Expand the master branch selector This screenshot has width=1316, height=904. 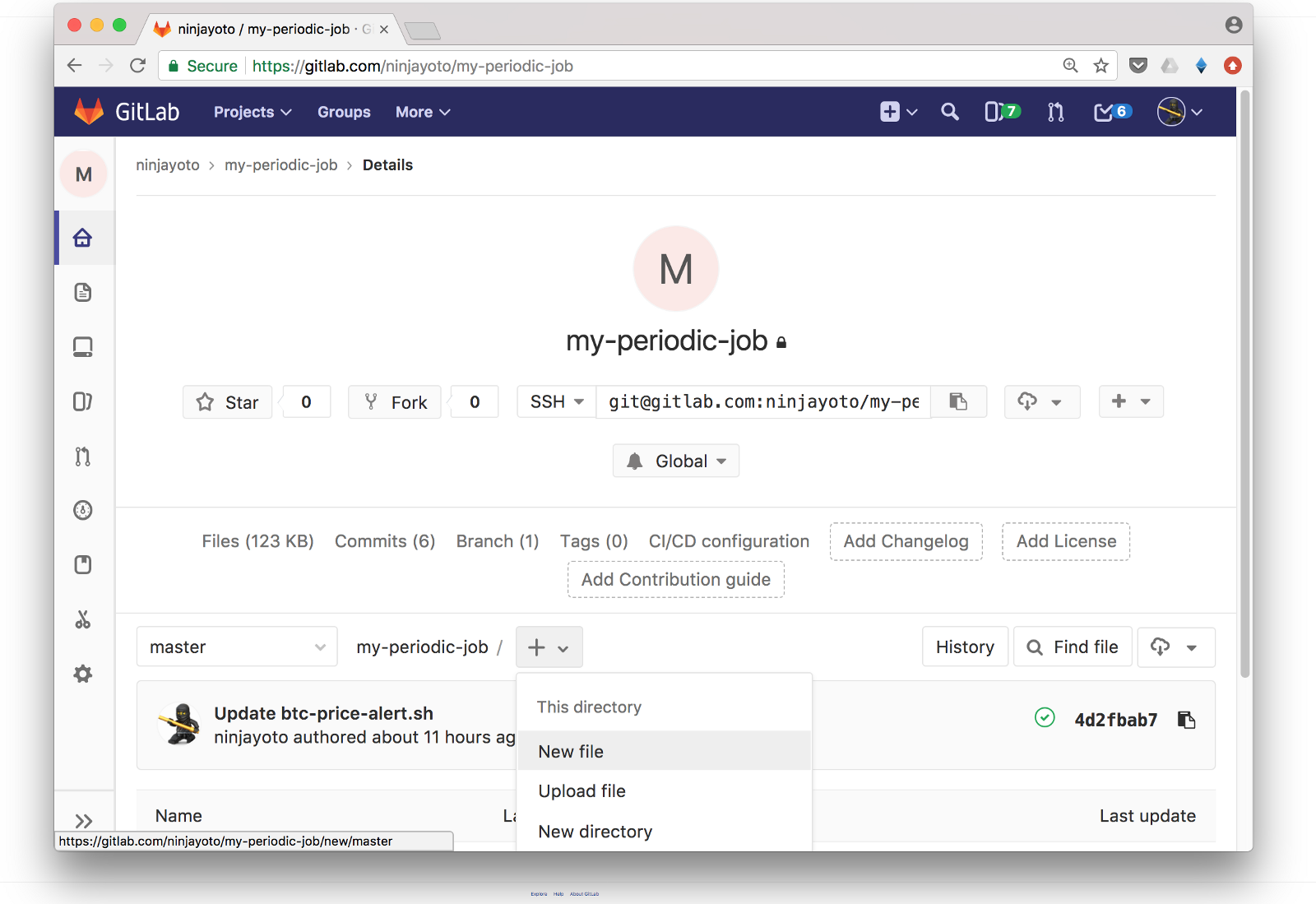237,647
